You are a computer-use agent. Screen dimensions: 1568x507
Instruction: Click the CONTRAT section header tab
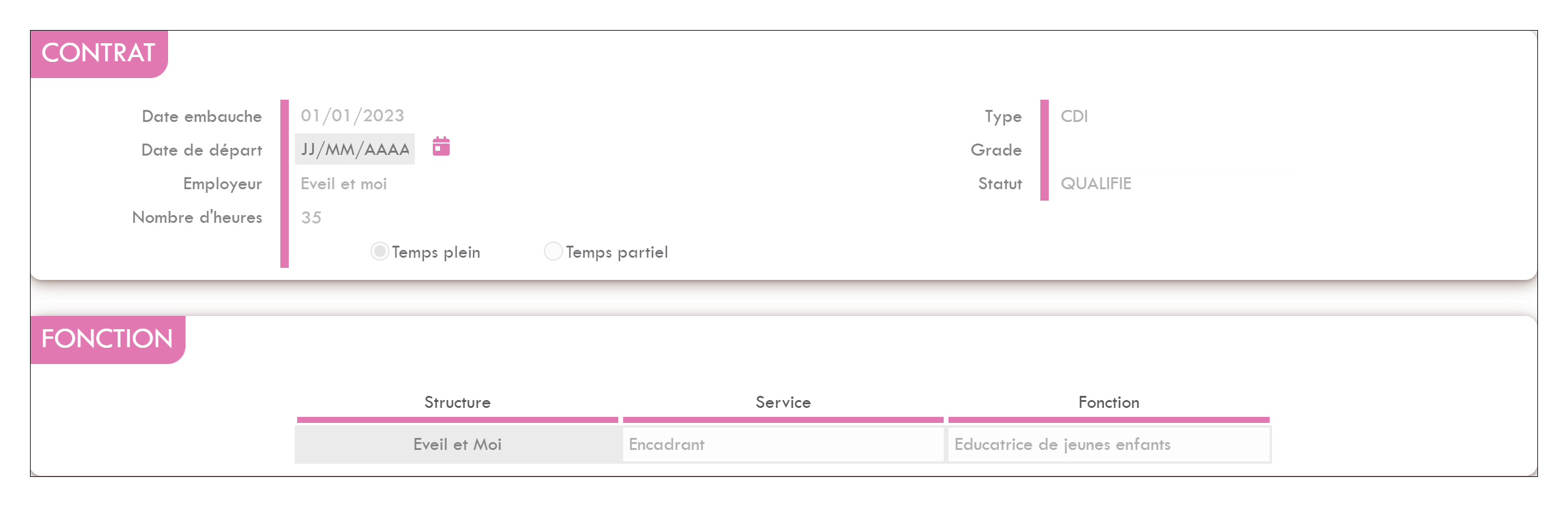click(x=98, y=53)
